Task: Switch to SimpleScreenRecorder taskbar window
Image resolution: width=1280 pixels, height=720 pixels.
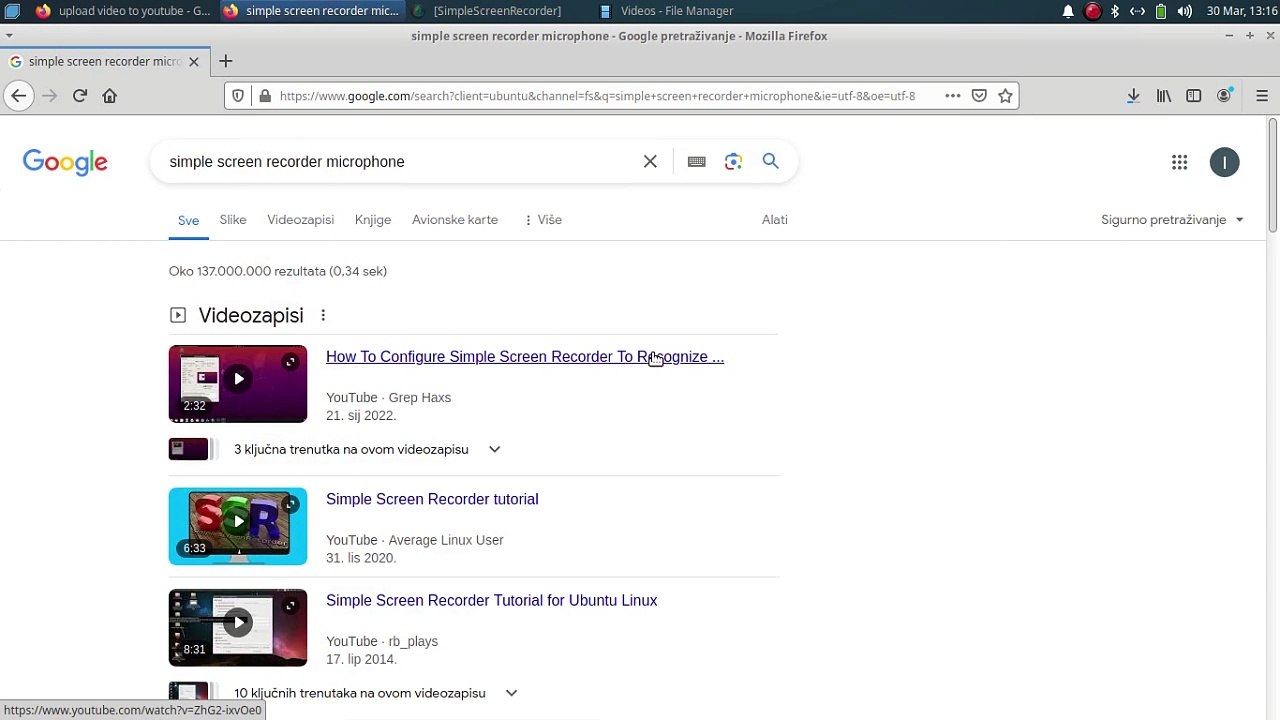Action: [486, 11]
